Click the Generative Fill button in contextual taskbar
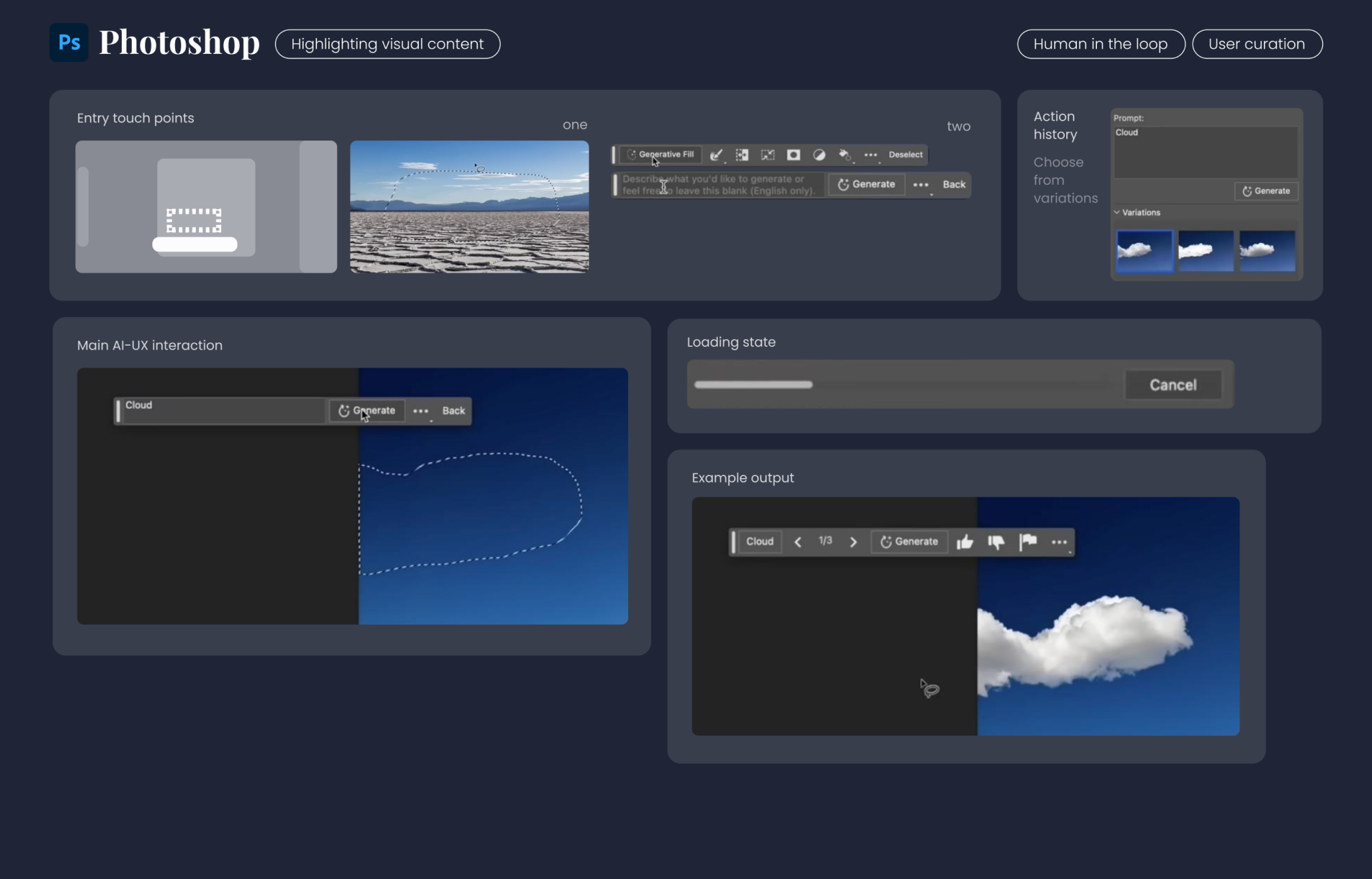Image resolution: width=1372 pixels, height=879 pixels. click(x=660, y=154)
